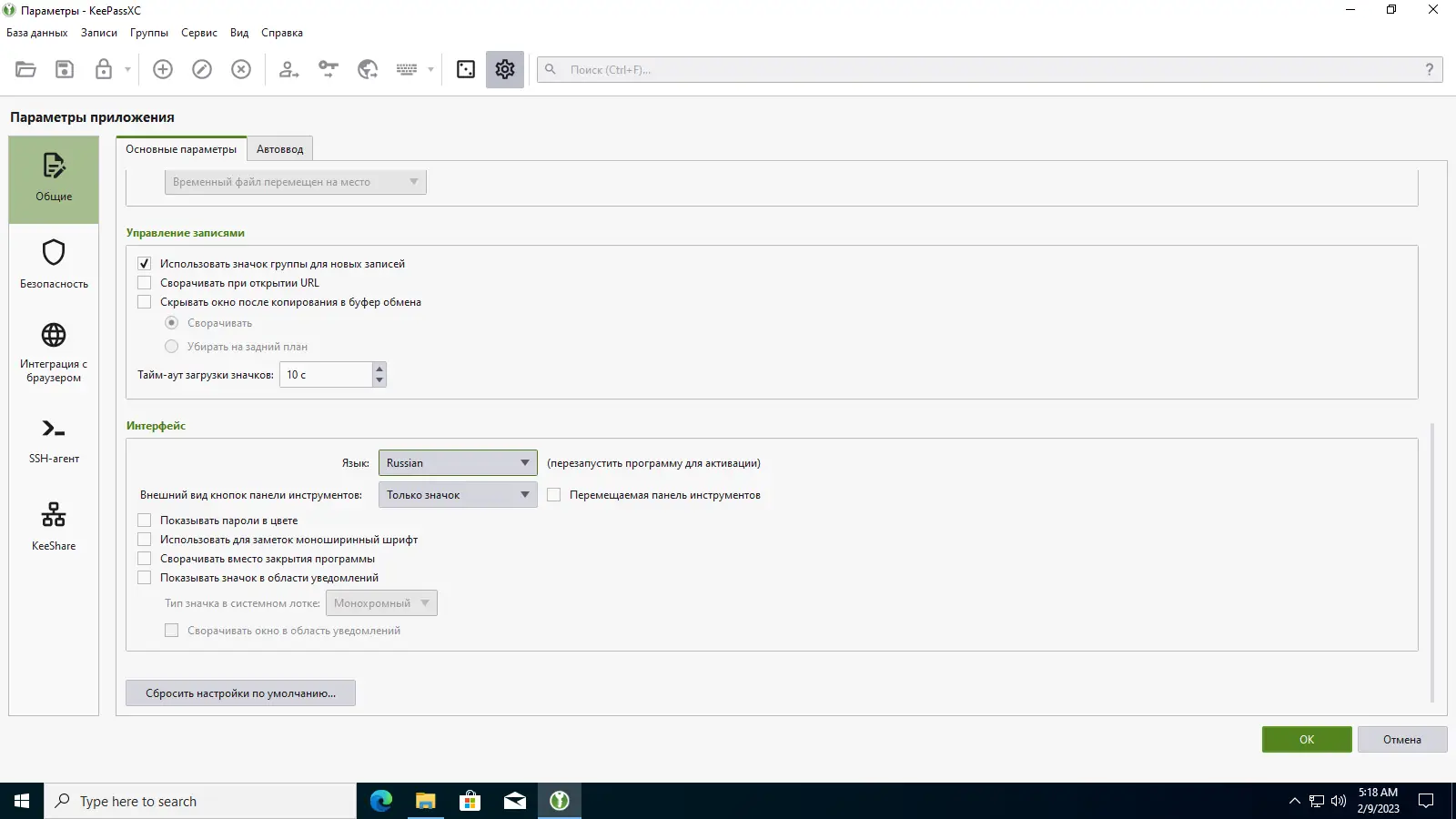The height and width of the screenshot is (819, 1456).
Task: Open the SSH-агент category
Action: (x=54, y=441)
